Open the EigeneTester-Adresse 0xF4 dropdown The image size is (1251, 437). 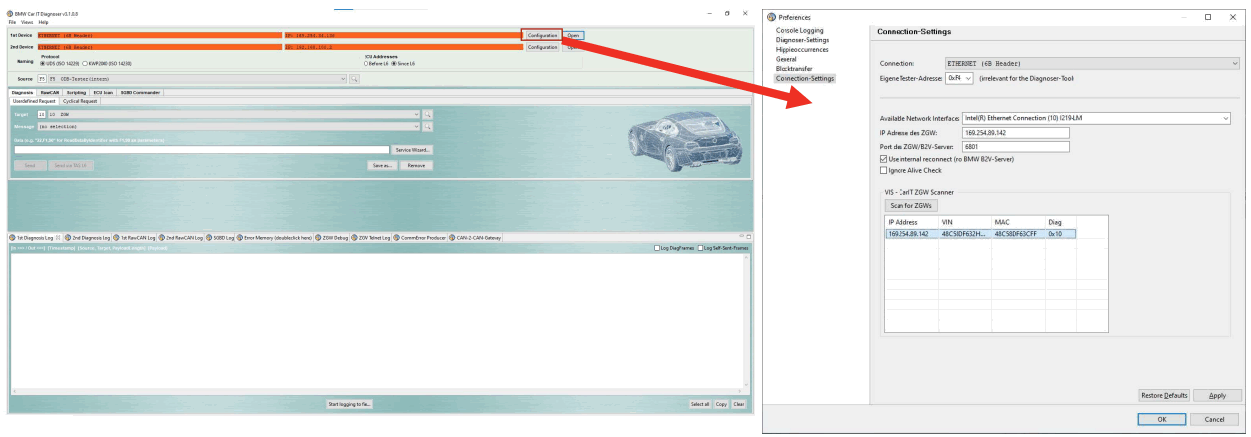coord(960,77)
